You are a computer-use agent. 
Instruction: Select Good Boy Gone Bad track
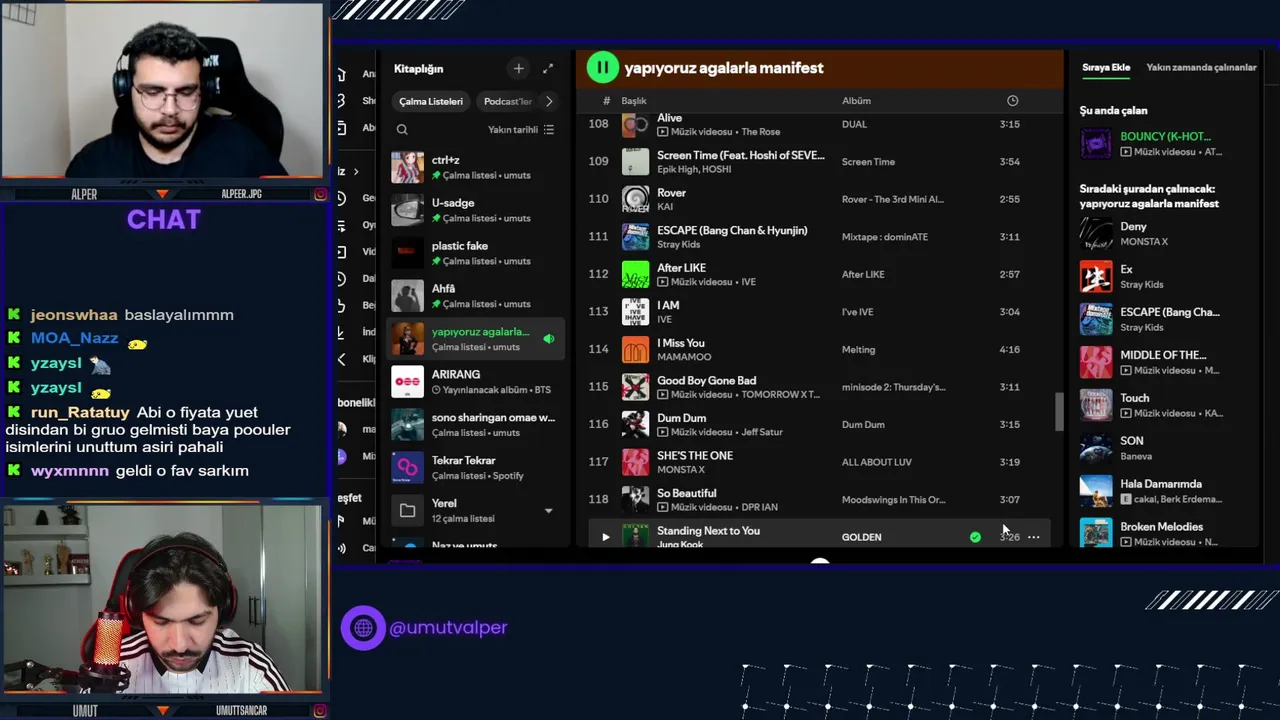(817, 387)
